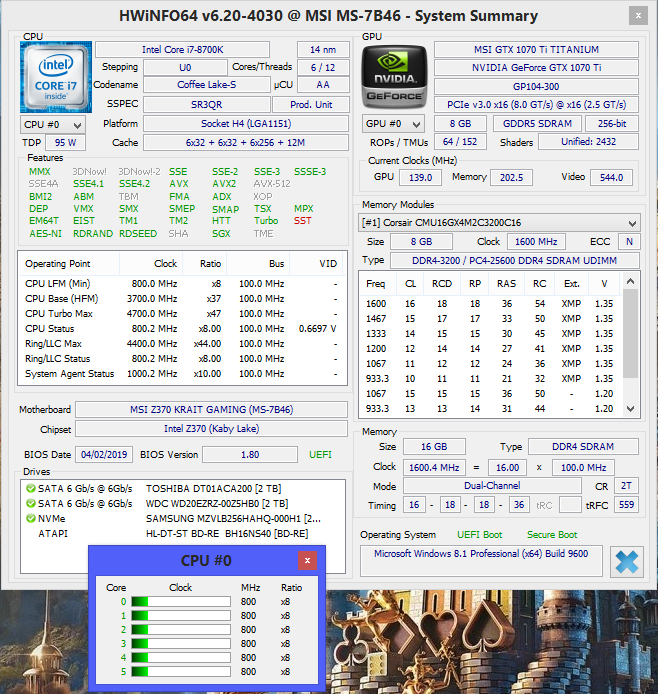Click the AES-NI feature label

point(45,234)
